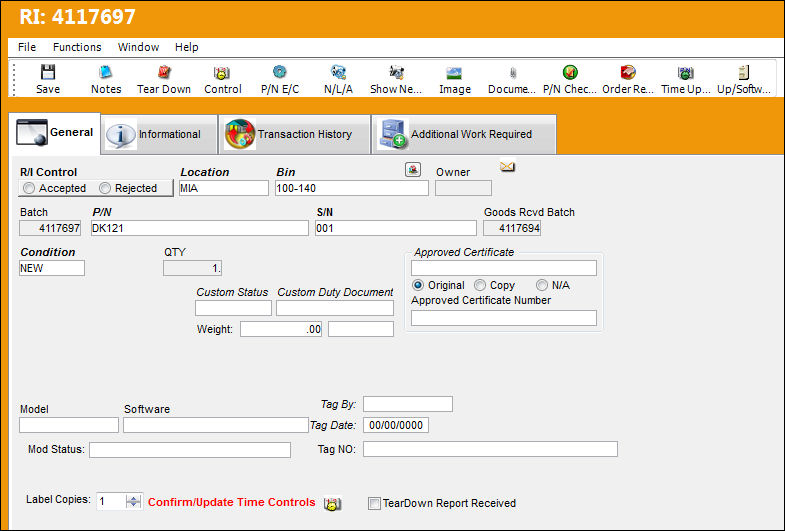Image resolution: width=785 pixels, height=531 pixels.
Task: Click the Tag NO input field
Action: tap(491, 449)
